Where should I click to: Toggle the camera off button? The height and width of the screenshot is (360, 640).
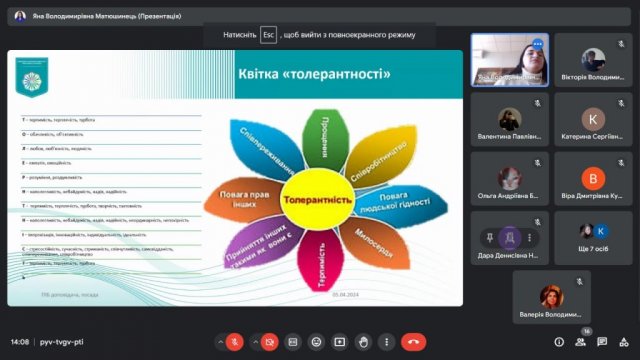coord(270,342)
